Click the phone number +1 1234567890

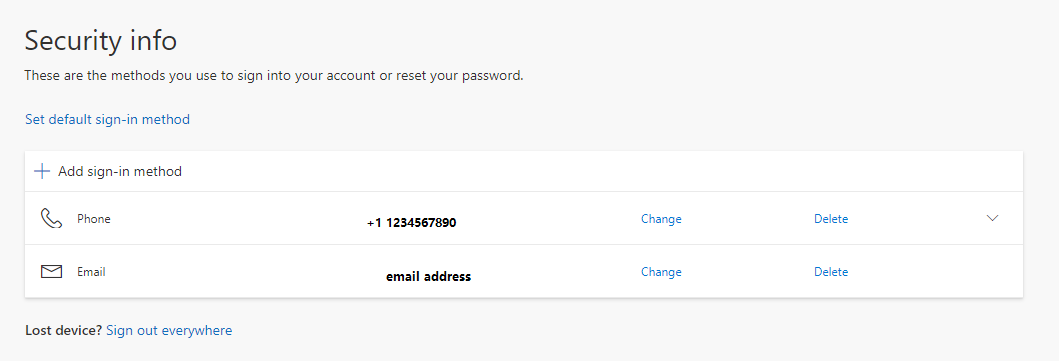(412, 223)
